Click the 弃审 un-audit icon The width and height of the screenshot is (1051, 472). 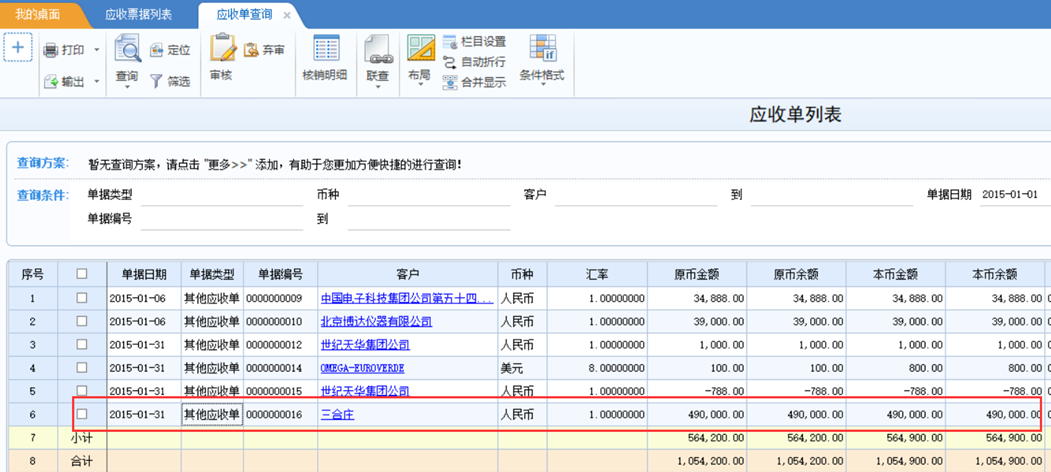coord(251,50)
